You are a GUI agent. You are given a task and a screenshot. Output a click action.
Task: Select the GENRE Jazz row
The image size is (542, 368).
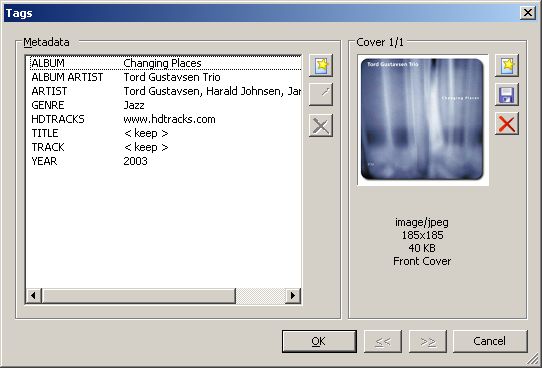165,105
